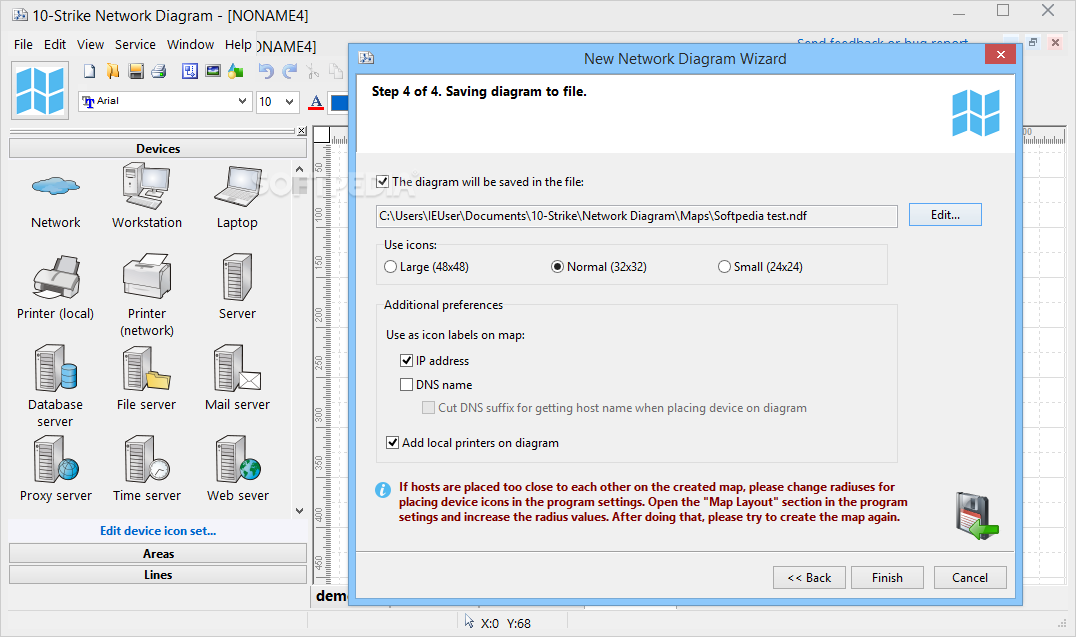This screenshot has width=1076, height=637.
Task: Close the Devices side panel
Action: pyautogui.click(x=302, y=130)
